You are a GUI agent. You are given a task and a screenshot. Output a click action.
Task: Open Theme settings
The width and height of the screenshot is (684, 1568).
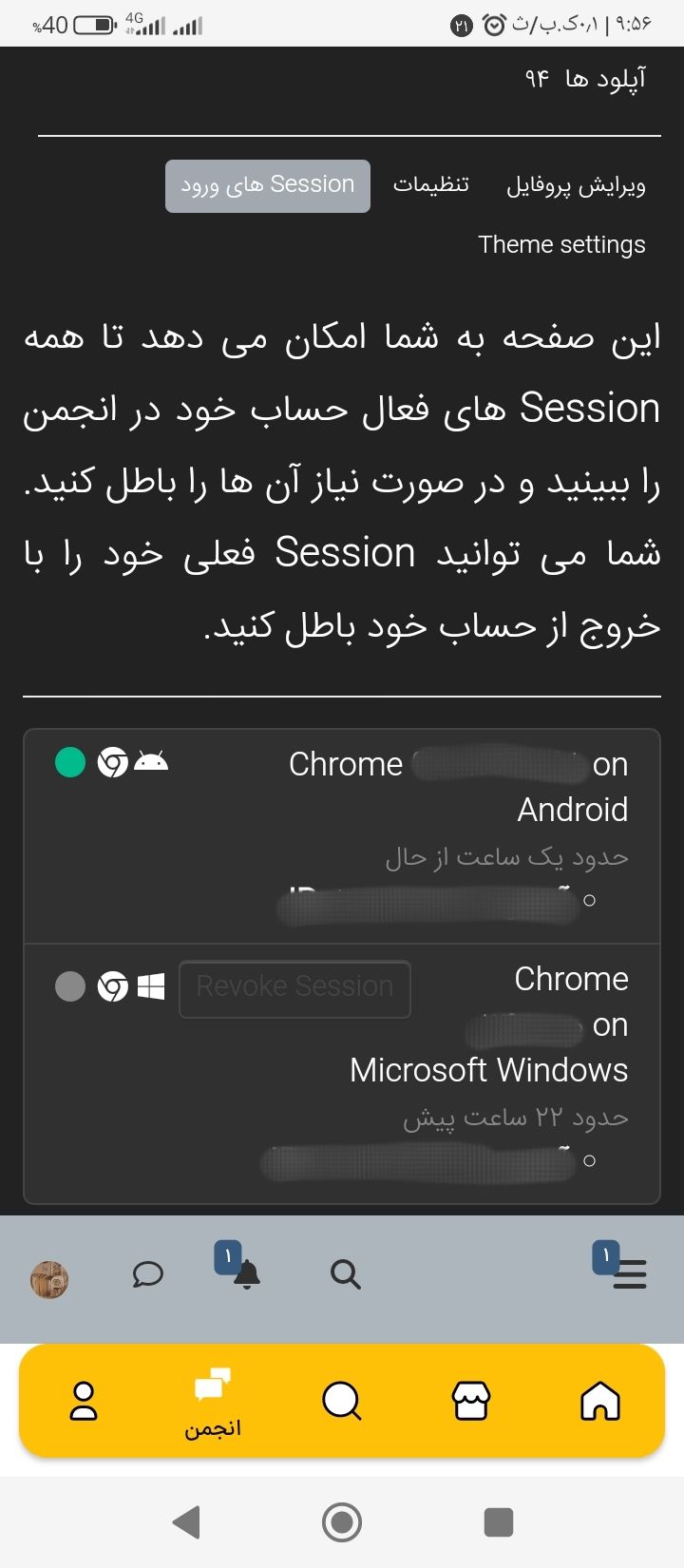pos(561,245)
